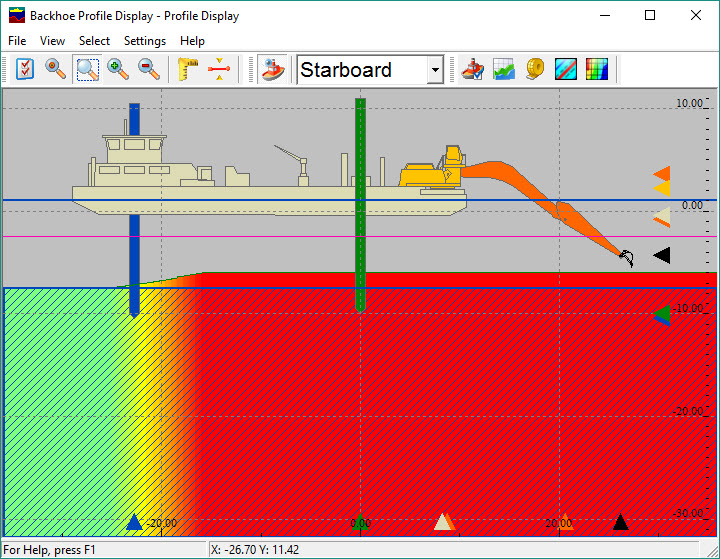Click the dredge vessel icon beside Starboard
Image resolution: width=720 pixels, height=559 pixels.
272,69
